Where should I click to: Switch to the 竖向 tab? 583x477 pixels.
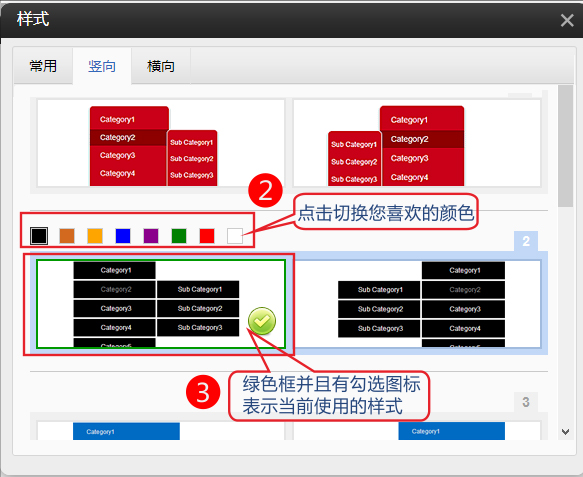pyautogui.click(x=102, y=66)
